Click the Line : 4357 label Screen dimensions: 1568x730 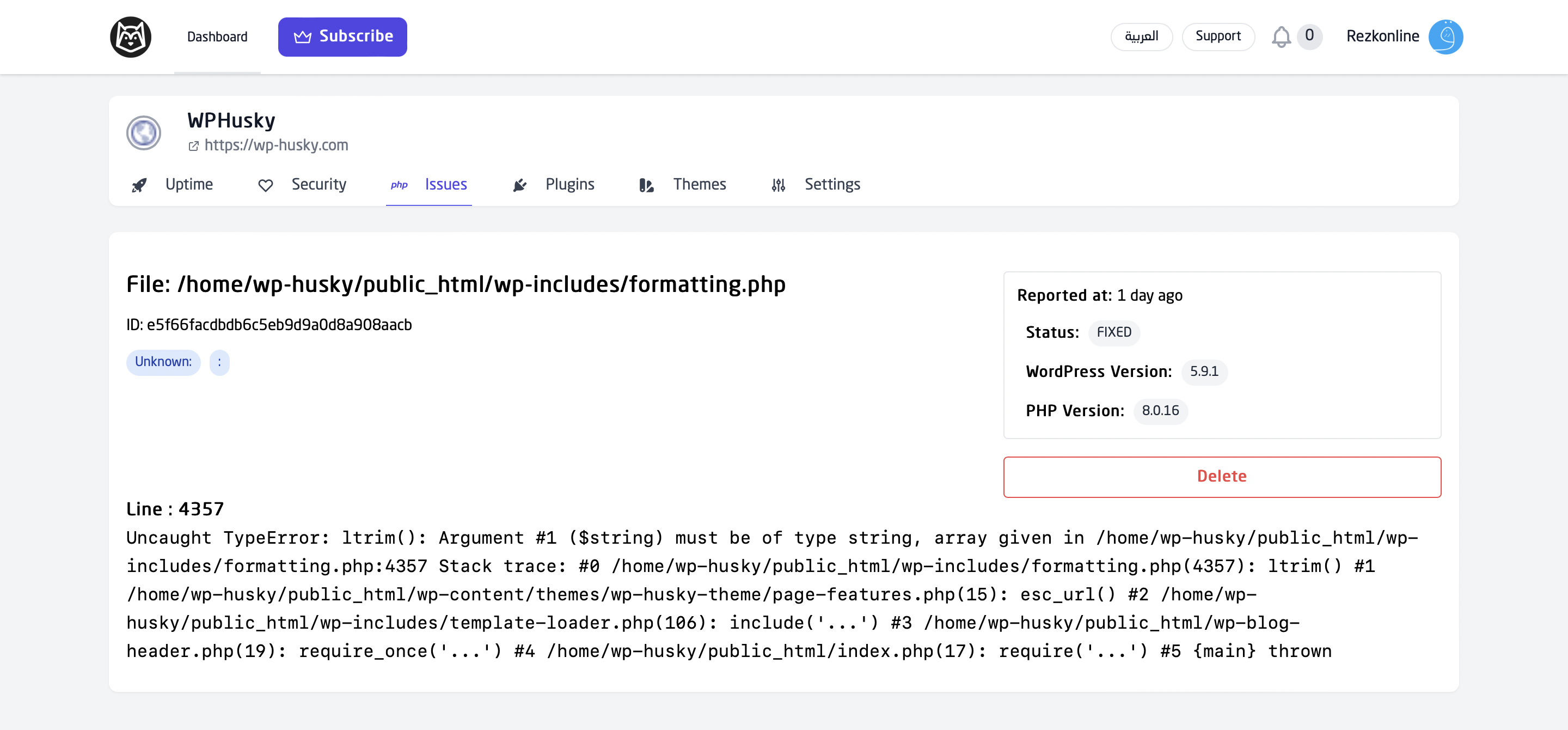tap(175, 509)
